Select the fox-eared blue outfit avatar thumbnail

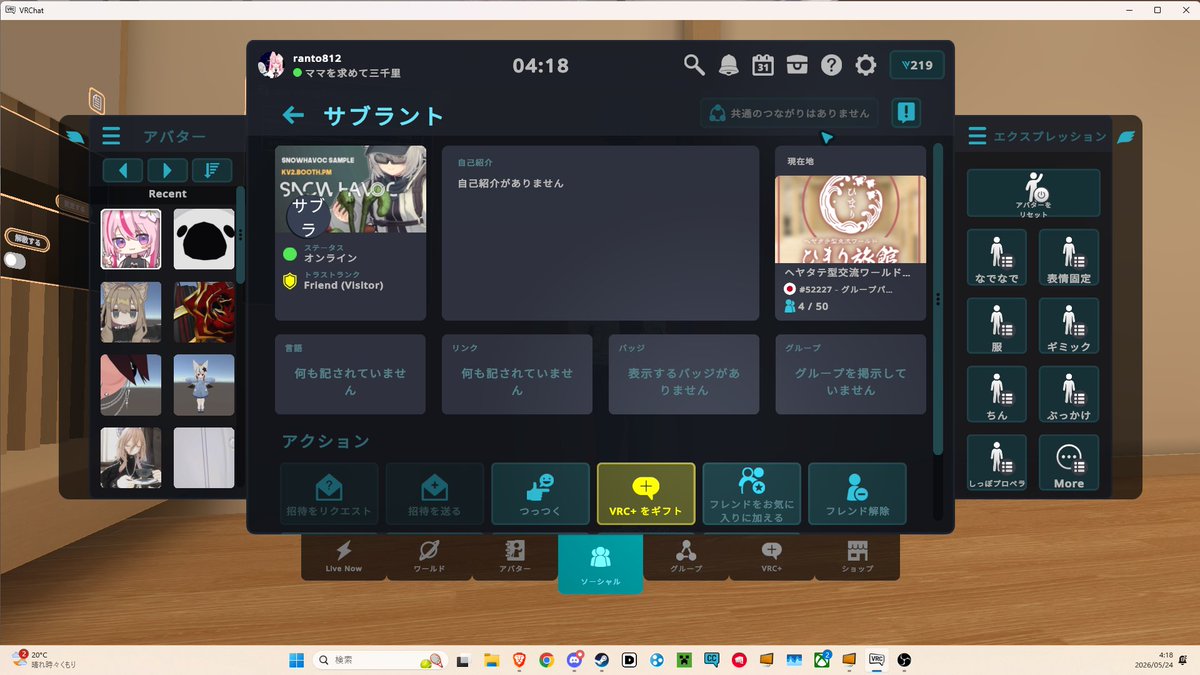click(x=204, y=385)
